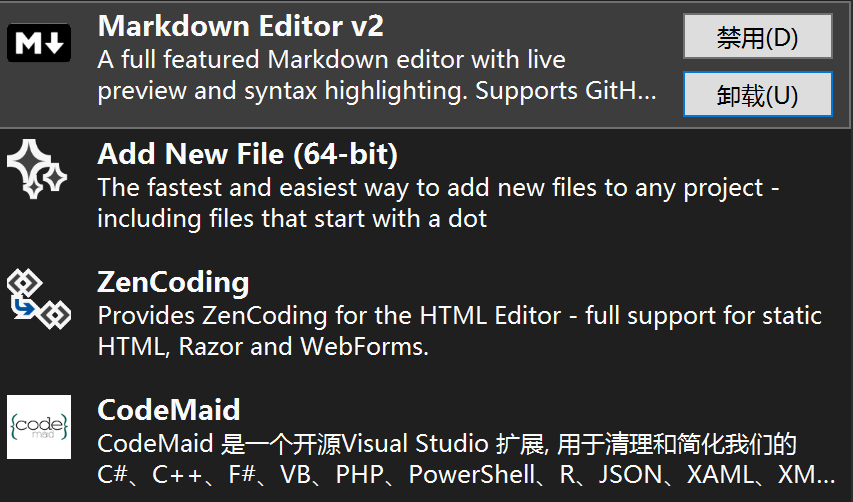
Task: Click the "C#、C++、F#、VB、PHP" language list line
Action: (x=465, y=474)
